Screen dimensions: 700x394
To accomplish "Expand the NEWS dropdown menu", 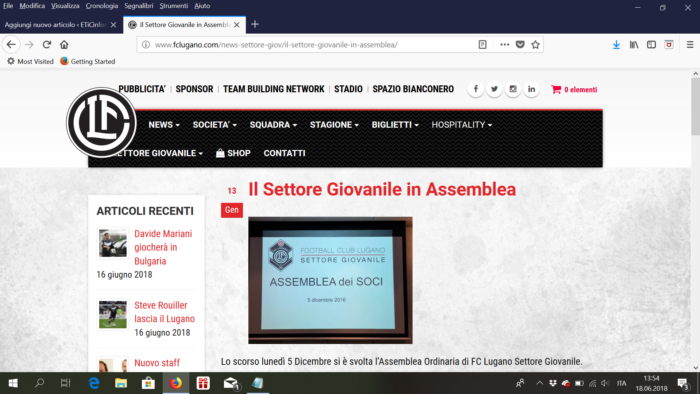I will 164,125.
